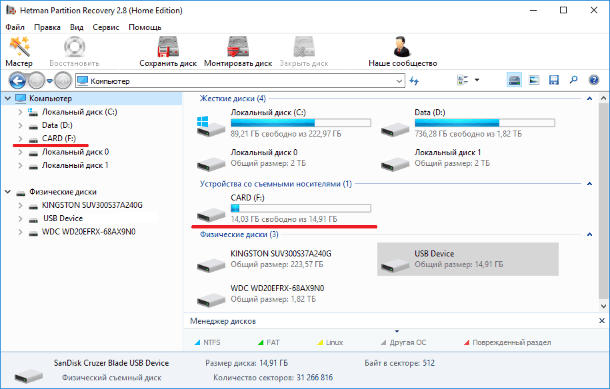This screenshot has width=610, height=389.
Task: Select CARD (F:) in the tree
Action: point(59,138)
